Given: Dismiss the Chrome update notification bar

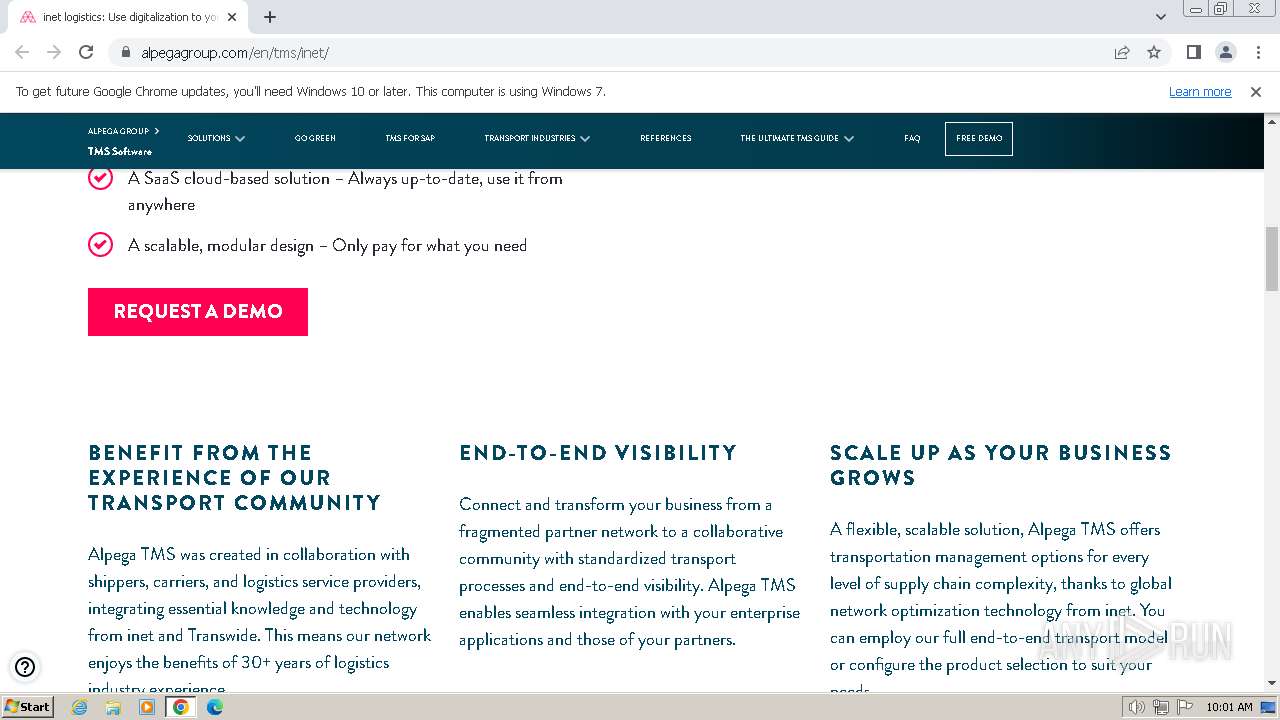Looking at the screenshot, I should pyautogui.click(x=1256, y=92).
